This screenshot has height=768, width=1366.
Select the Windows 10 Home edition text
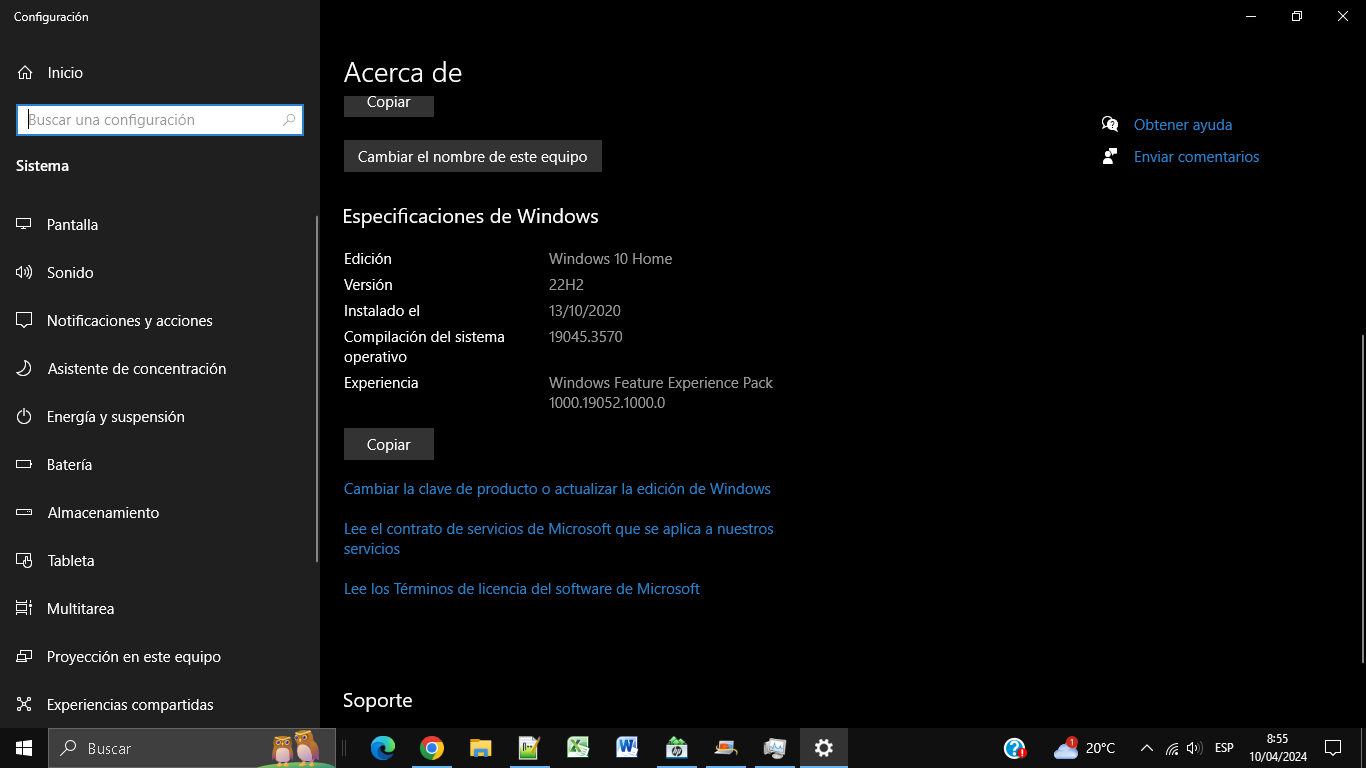(x=610, y=259)
